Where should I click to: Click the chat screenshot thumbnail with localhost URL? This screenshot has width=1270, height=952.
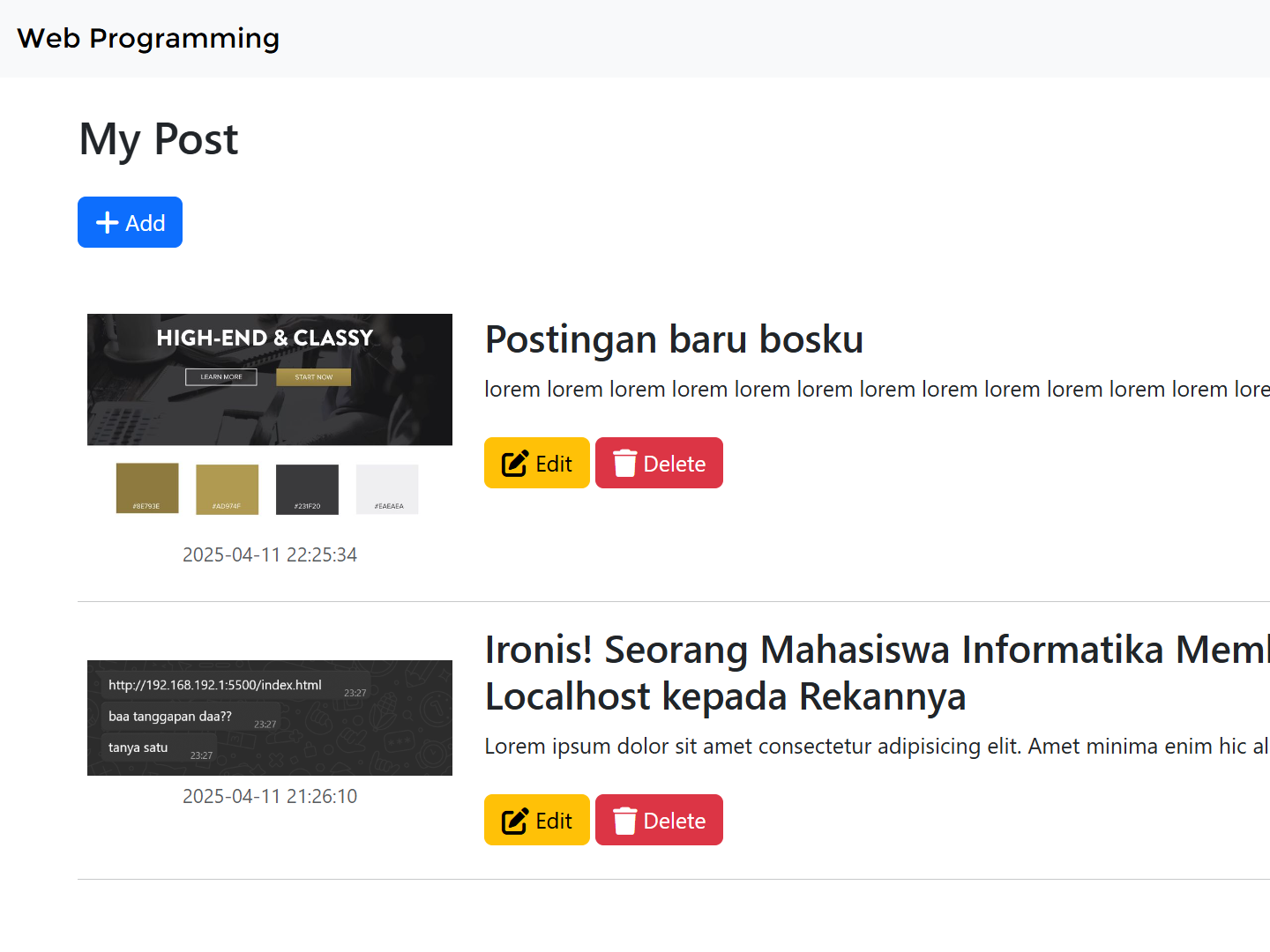coord(269,718)
